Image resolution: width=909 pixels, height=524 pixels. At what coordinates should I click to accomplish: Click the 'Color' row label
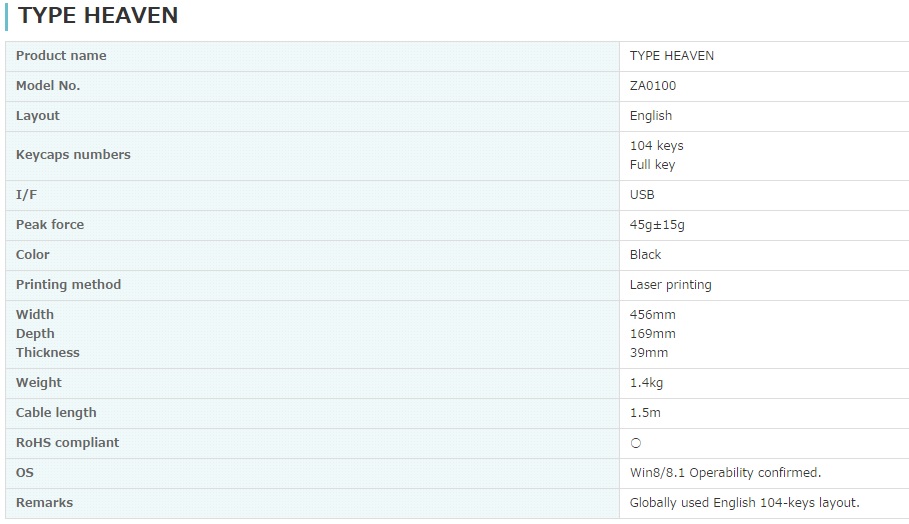pos(33,255)
